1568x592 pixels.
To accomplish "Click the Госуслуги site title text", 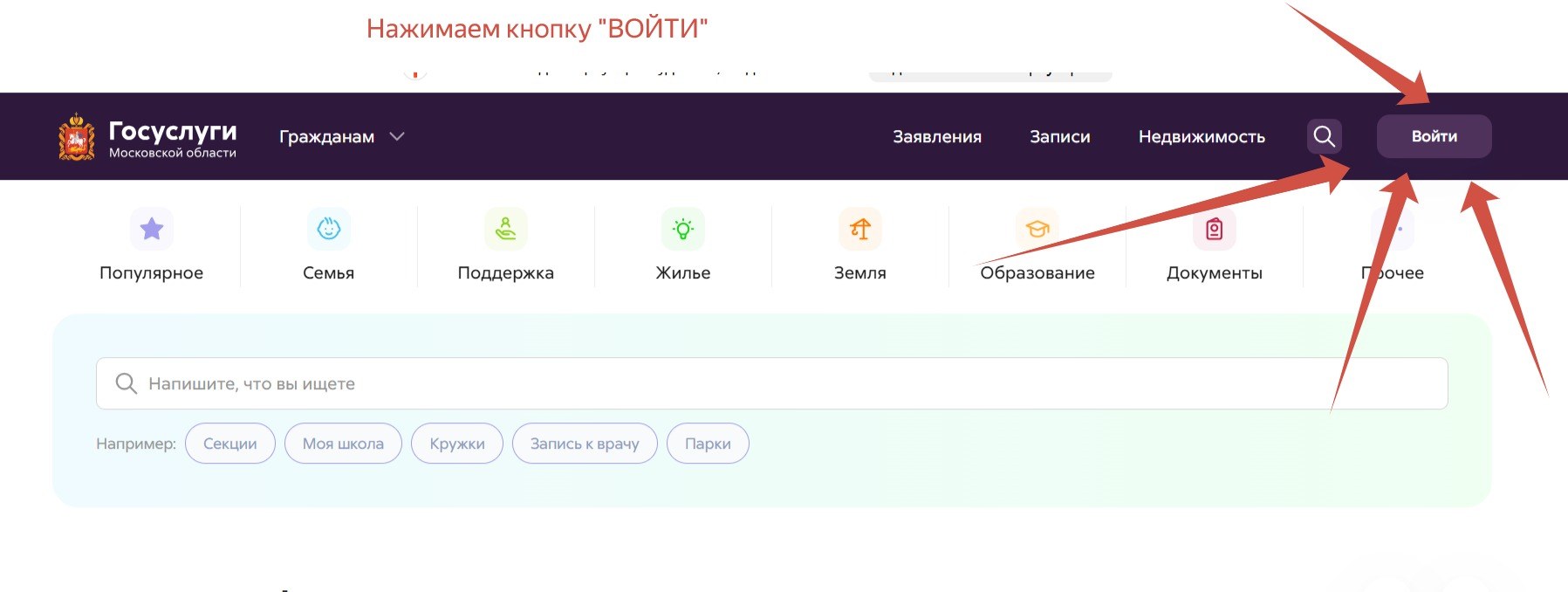I will tap(173, 131).
